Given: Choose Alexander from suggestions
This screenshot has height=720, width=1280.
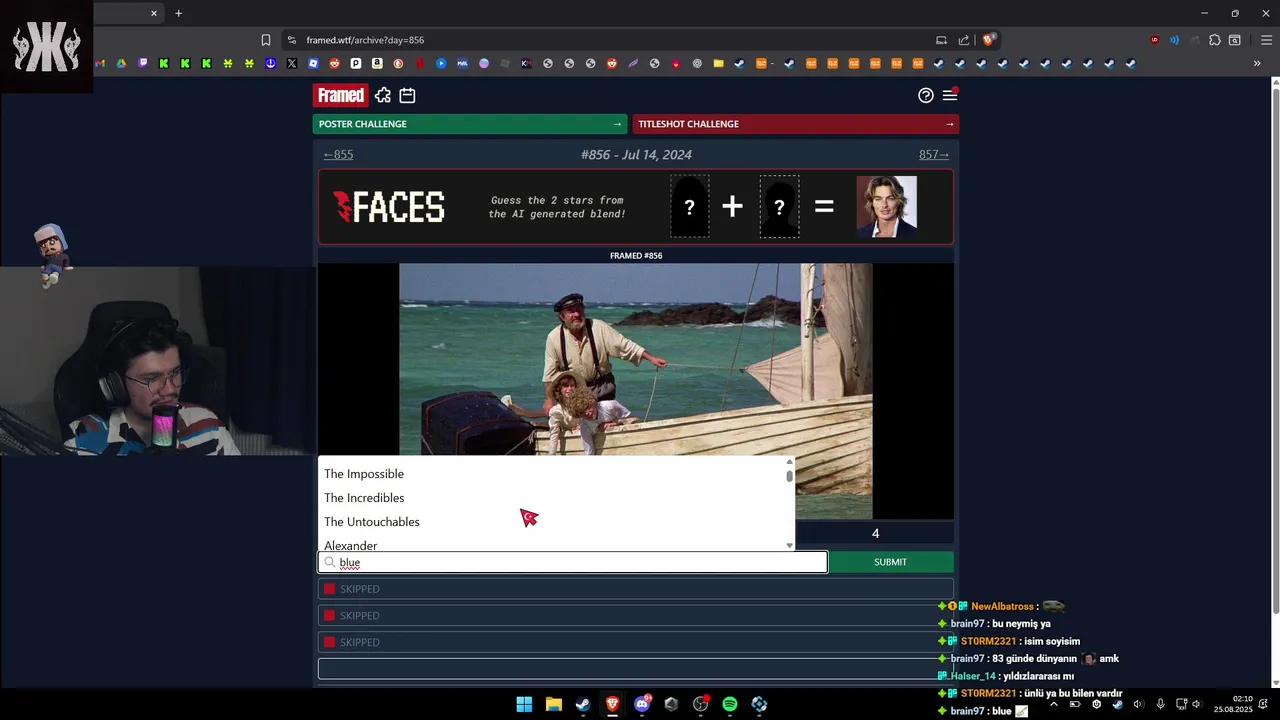Looking at the screenshot, I should (351, 545).
